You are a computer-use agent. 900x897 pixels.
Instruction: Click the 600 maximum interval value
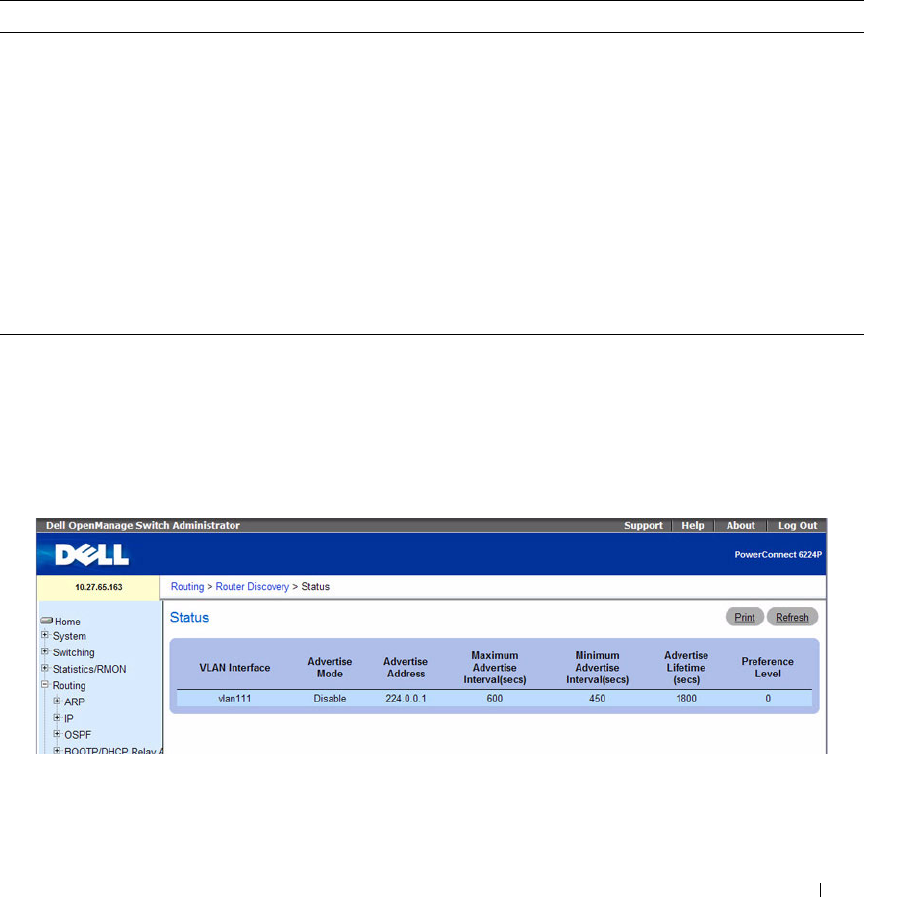[x=494, y=698]
